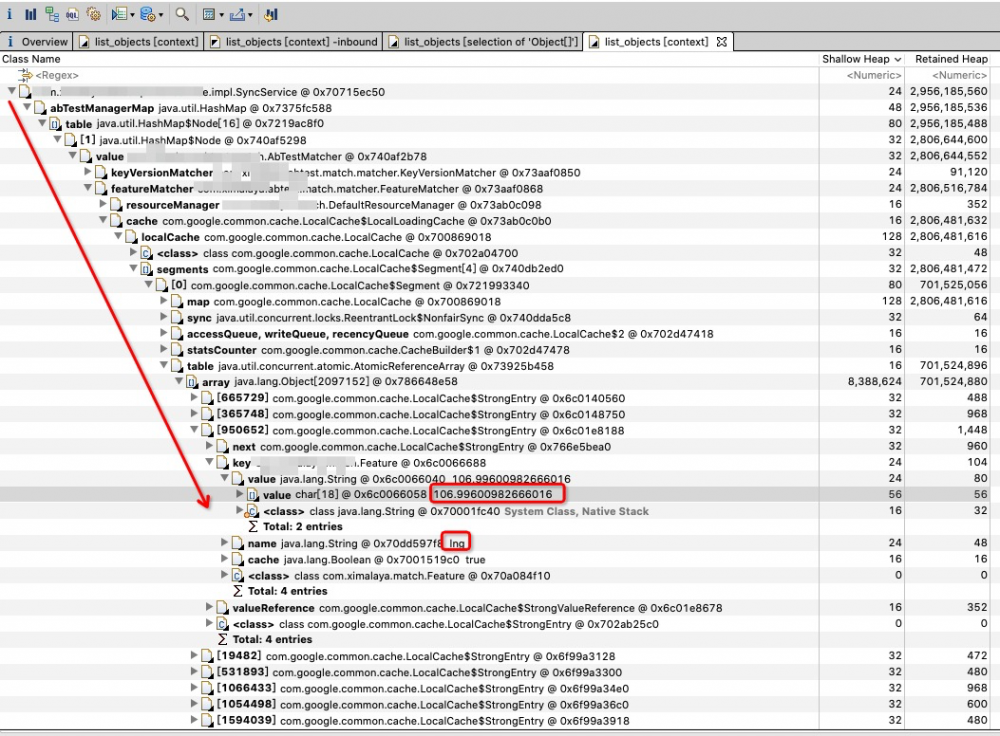Screen dimensions: 1000x736
Task: Click the Calculate Retained Size calculator icon
Action: click(x=209, y=14)
